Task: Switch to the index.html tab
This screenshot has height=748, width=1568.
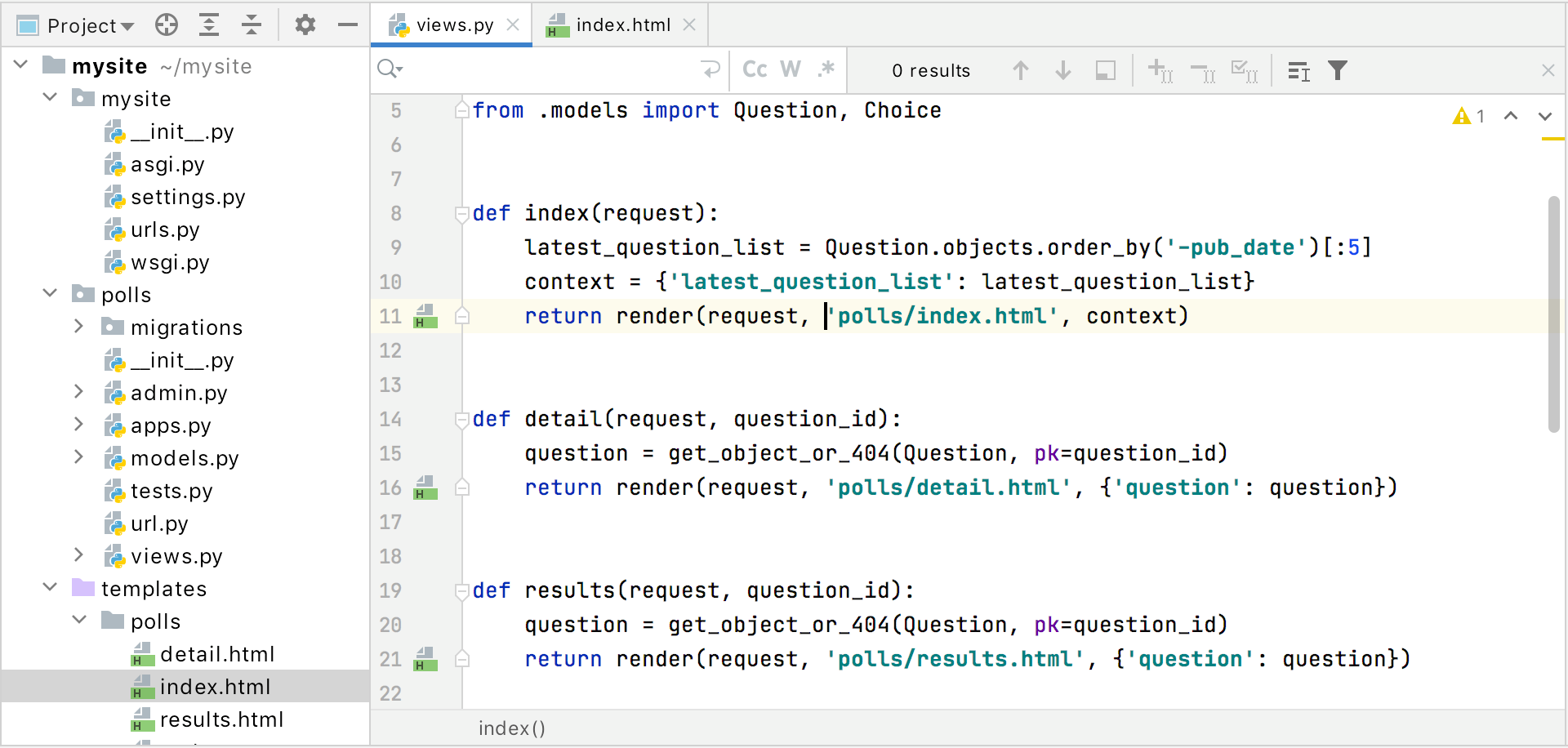Action: 622,25
